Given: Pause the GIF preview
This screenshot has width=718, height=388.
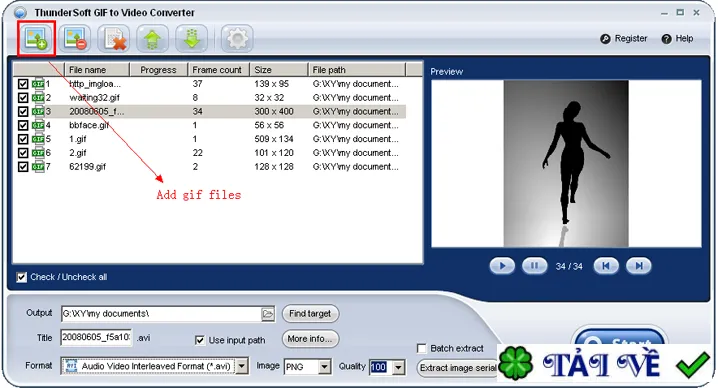Looking at the screenshot, I should tap(534, 266).
